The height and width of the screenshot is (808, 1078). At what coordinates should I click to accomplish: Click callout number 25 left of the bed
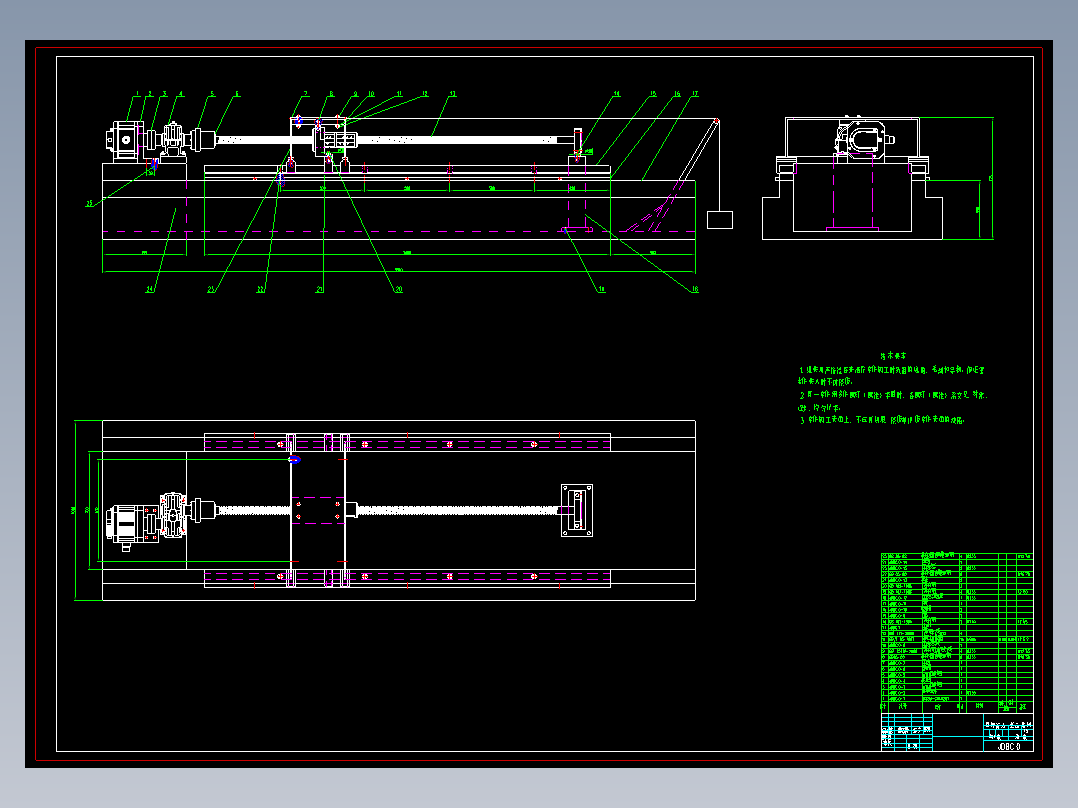pos(89,204)
